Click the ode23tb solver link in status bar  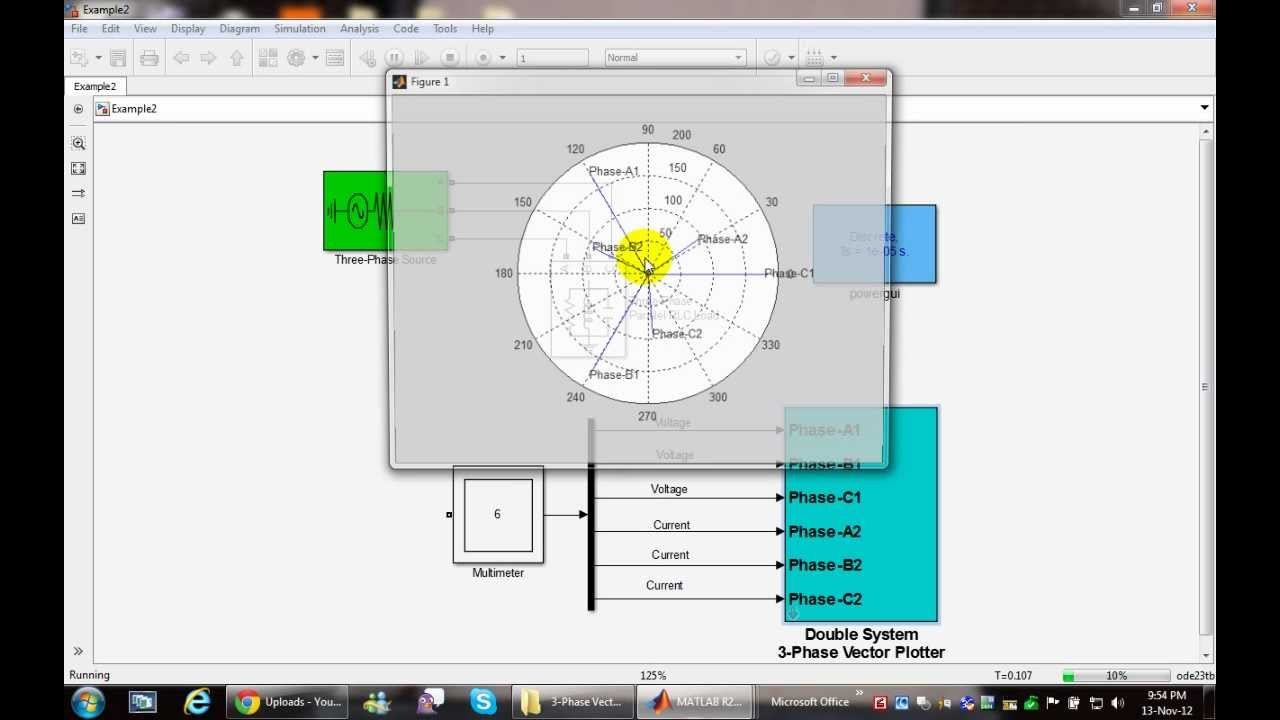tap(1195, 676)
